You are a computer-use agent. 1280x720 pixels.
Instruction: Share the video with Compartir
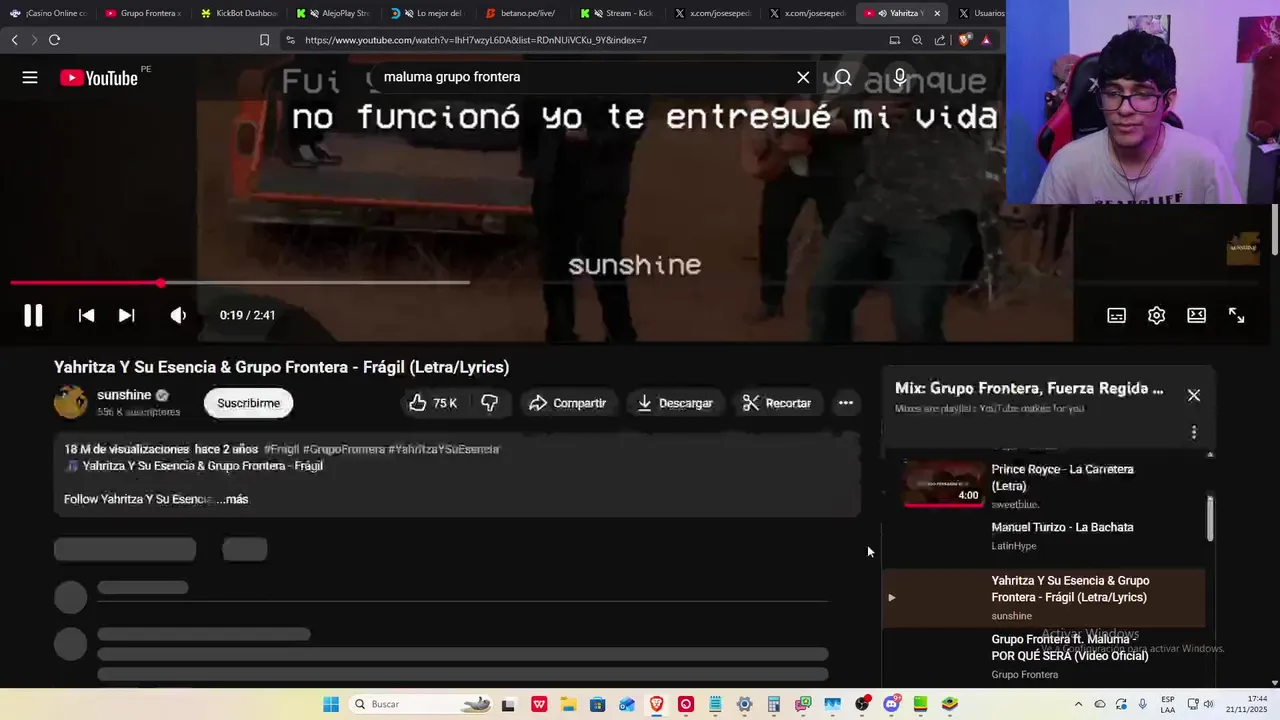click(567, 403)
